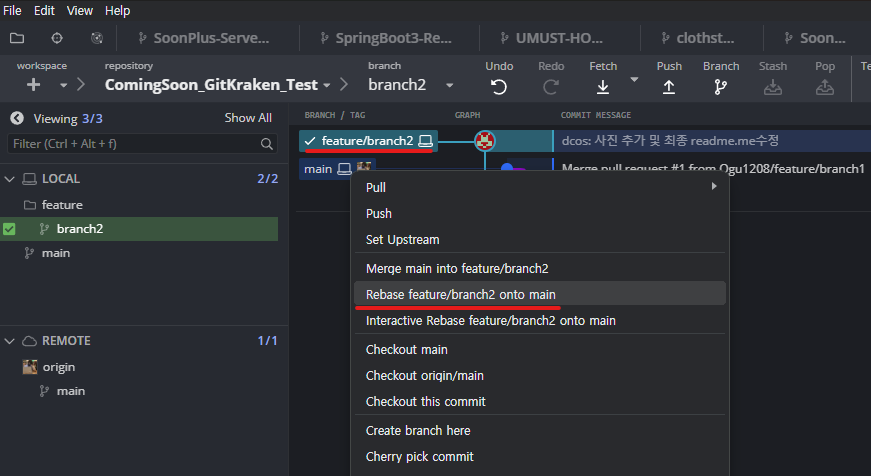This screenshot has width=871, height=476.
Task: Click the COMMIT MESSAGE column header
Action: pyautogui.click(x=595, y=115)
